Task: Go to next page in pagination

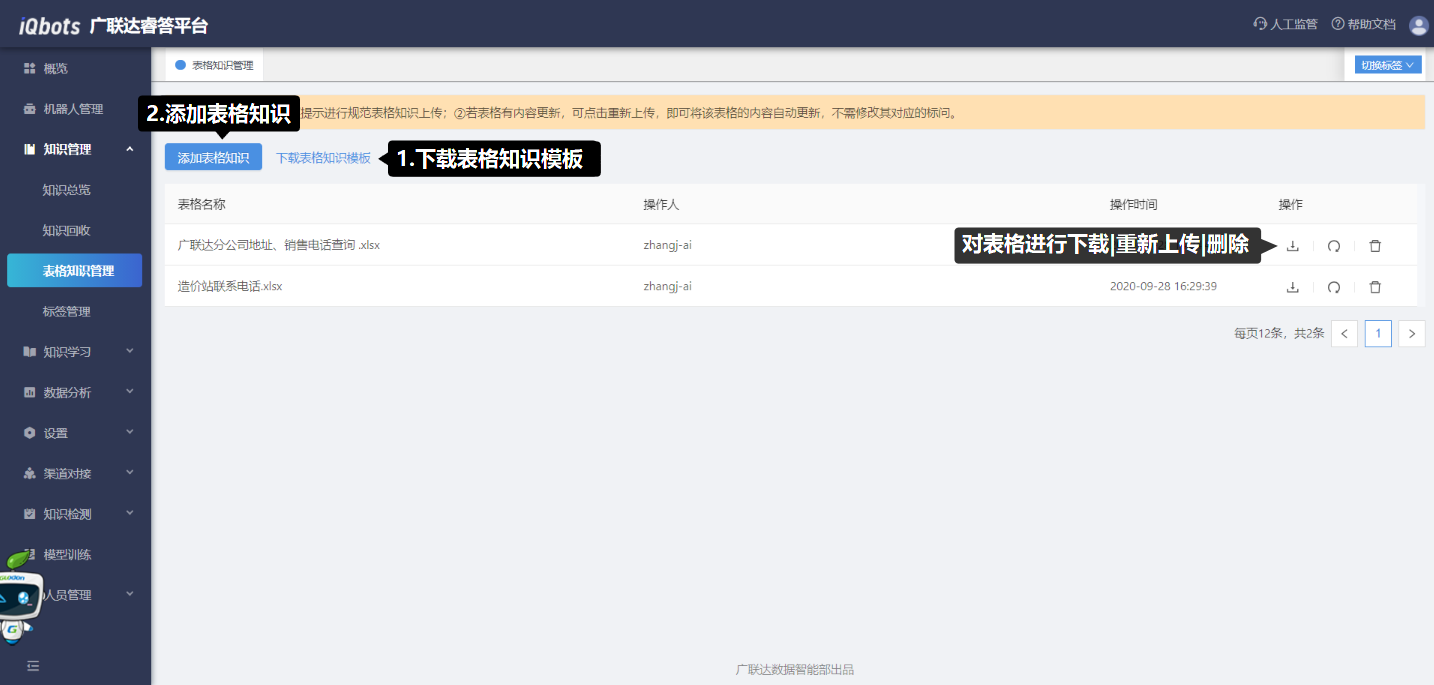Action: click(x=1411, y=334)
